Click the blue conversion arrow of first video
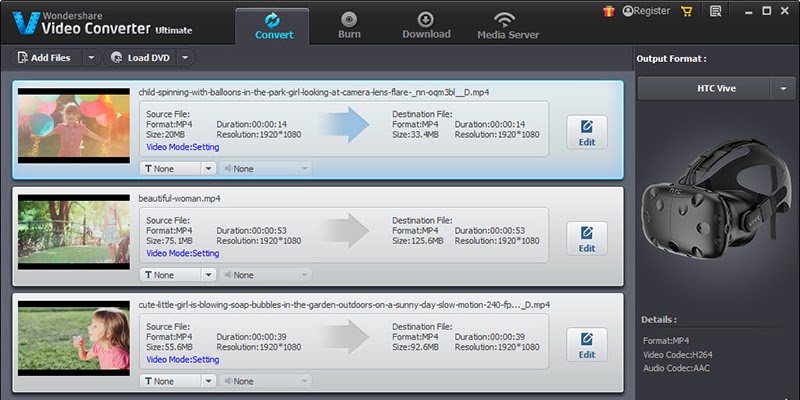 click(x=346, y=124)
